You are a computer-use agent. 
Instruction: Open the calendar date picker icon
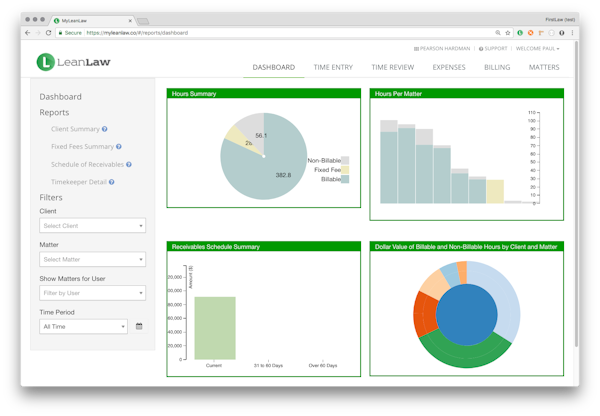tap(139, 326)
